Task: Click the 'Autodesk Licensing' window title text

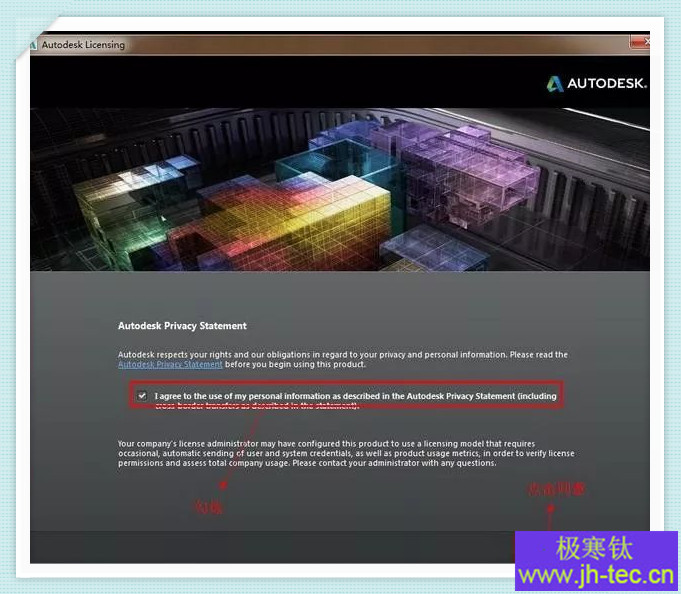Action: click(x=83, y=45)
